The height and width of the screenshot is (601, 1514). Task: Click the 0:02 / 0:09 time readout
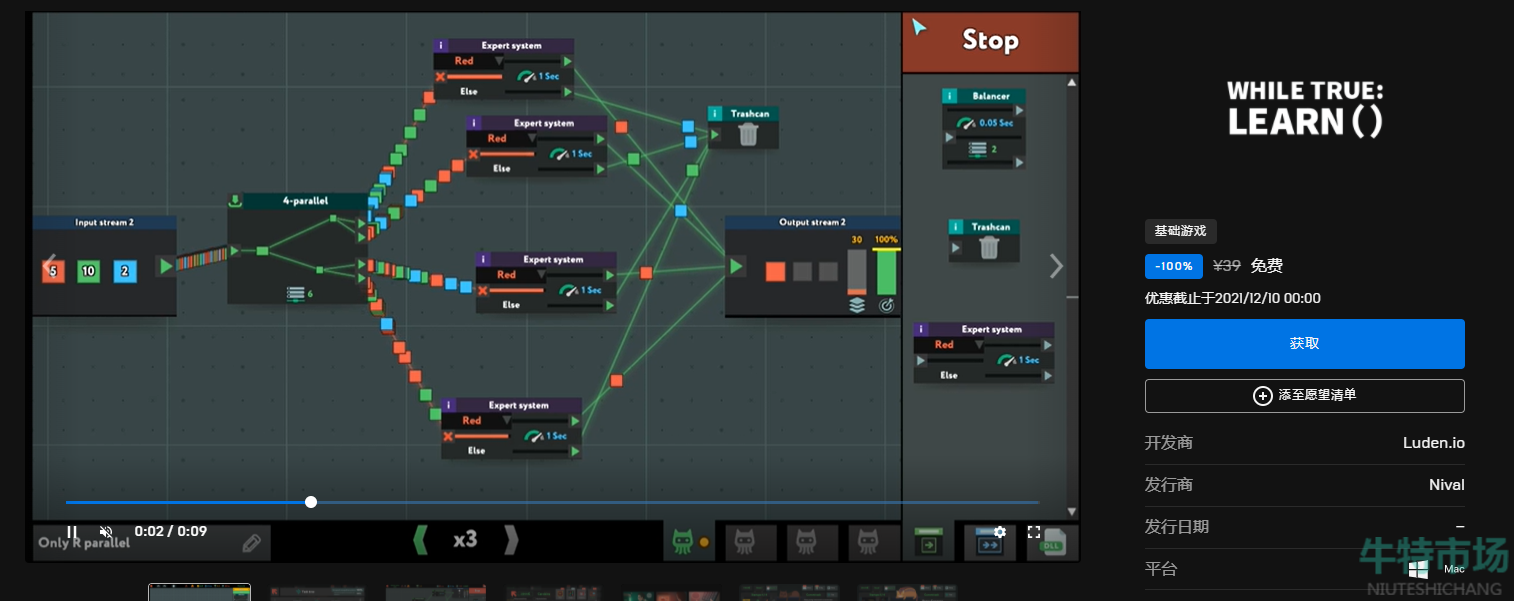tap(171, 531)
